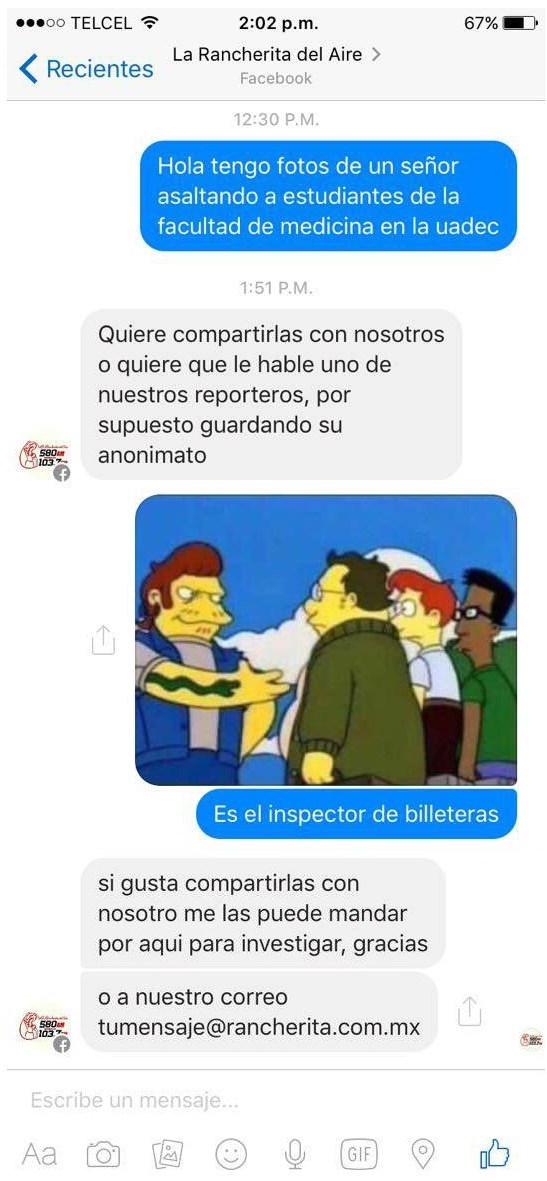Go back to Recientes
Viewport: 547px width, 1181px height.
tap(86, 69)
